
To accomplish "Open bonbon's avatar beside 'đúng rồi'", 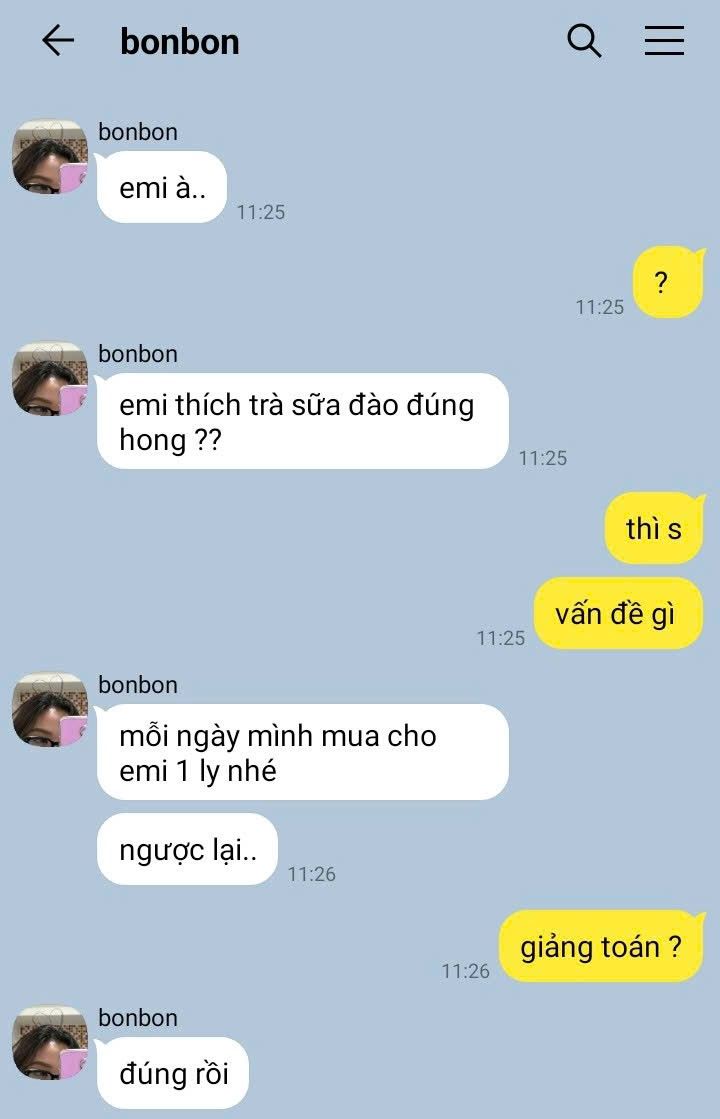I will coord(50,1043).
